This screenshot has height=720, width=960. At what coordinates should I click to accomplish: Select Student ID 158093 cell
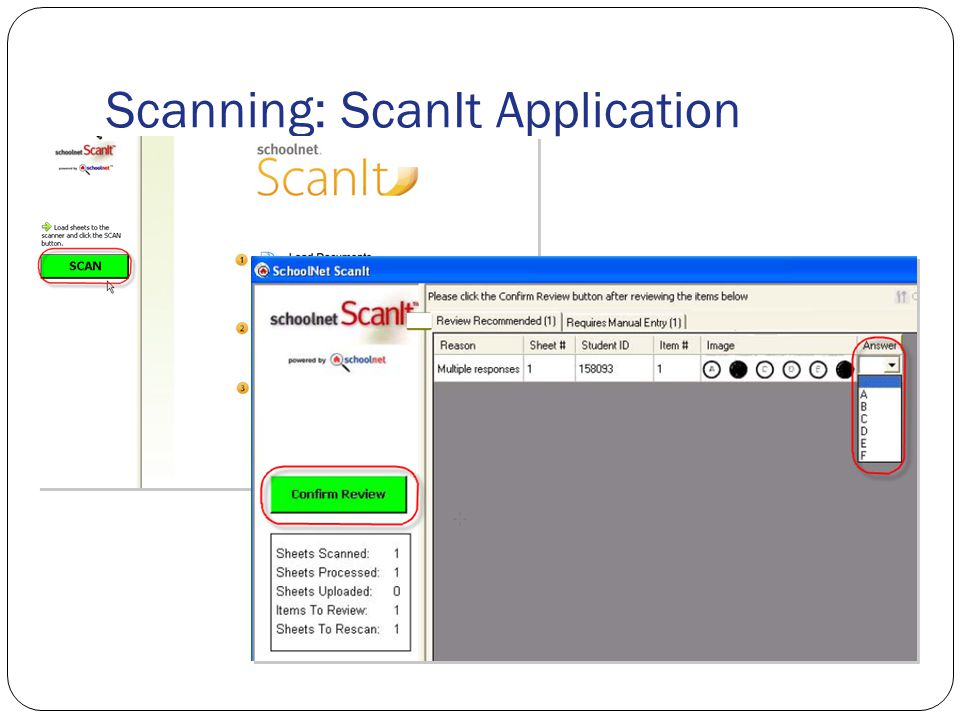click(614, 369)
